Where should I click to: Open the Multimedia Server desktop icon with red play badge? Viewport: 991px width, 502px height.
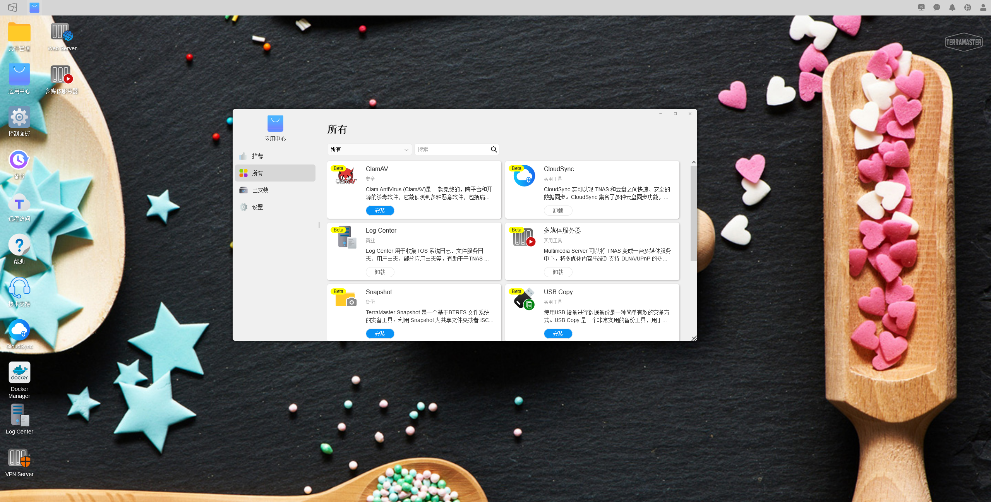pyautogui.click(x=61, y=75)
